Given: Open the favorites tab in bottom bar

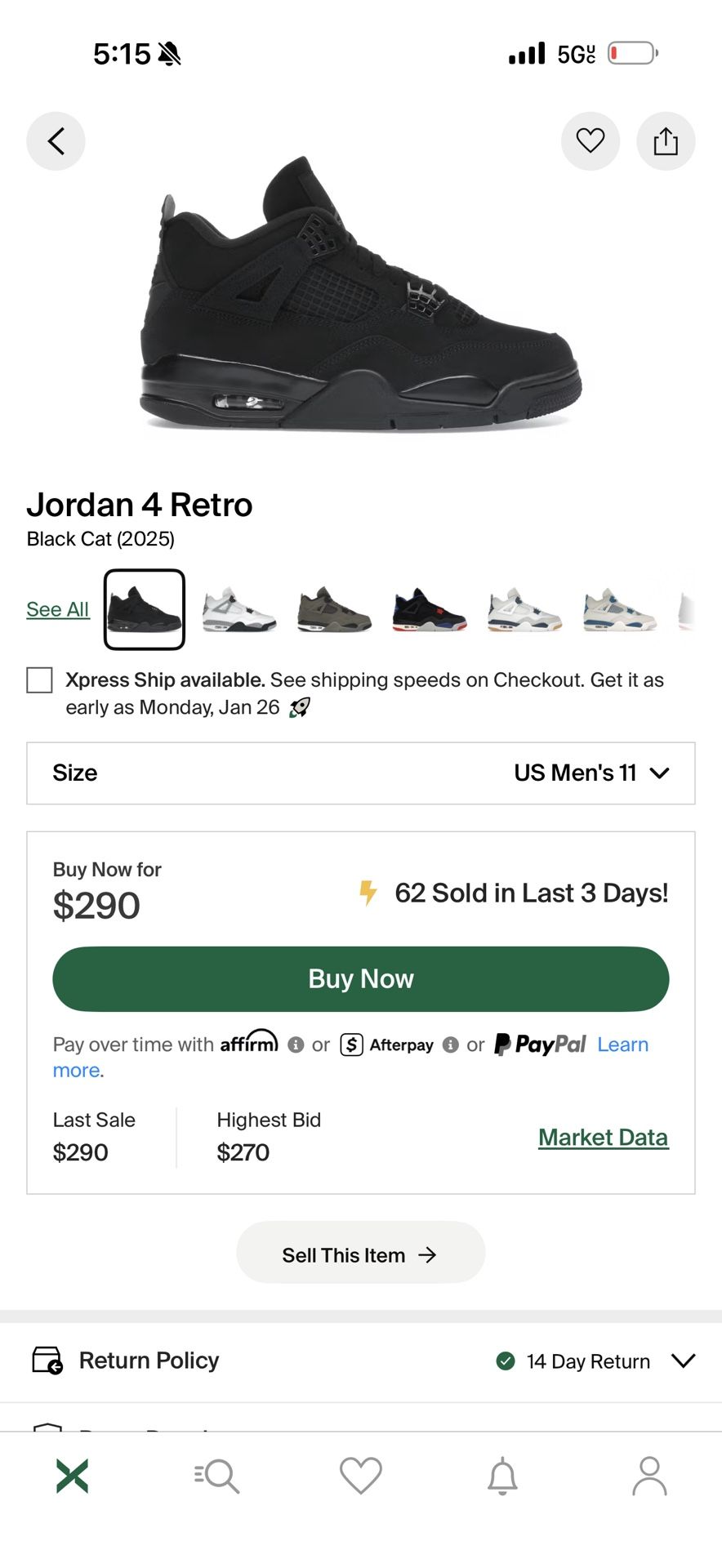Looking at the screenshot, I should tap(360, 1476).
